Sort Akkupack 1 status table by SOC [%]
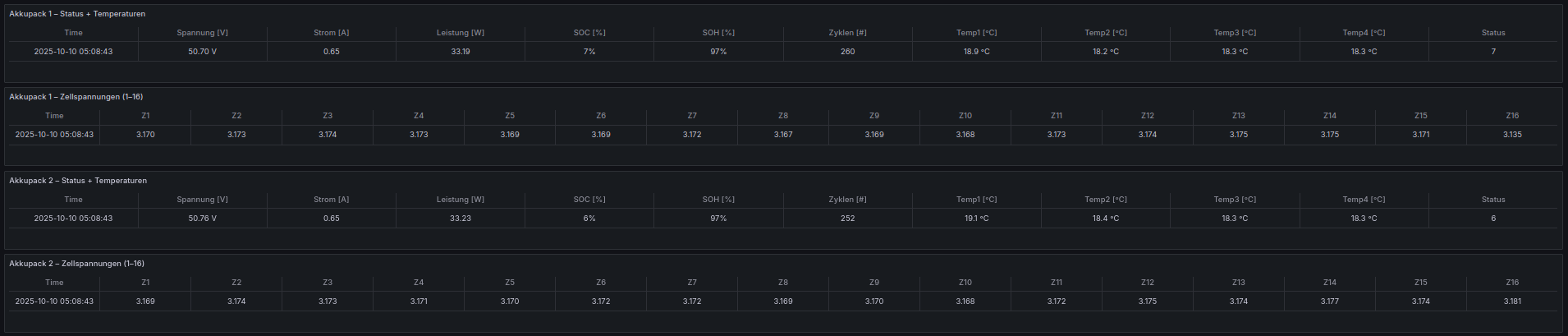The width and height of the screenshot is (1568, 336). (589, 33)
